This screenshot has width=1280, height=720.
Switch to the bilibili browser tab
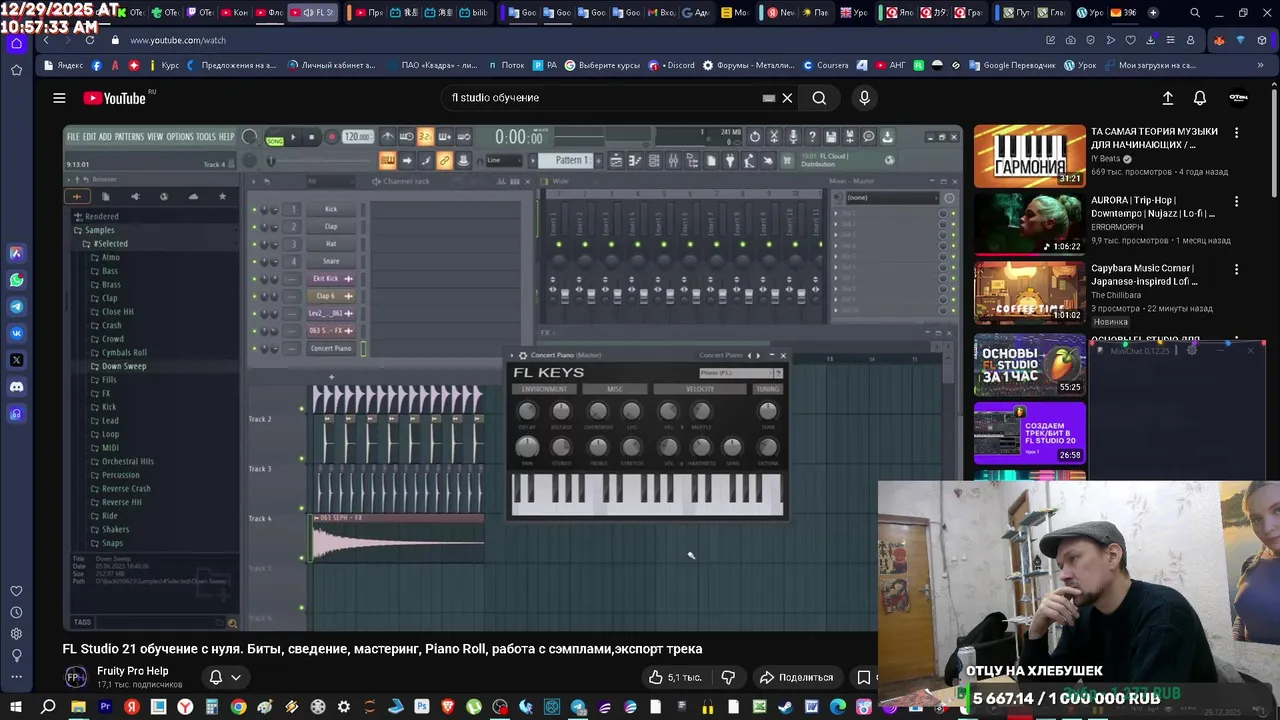(473, 13)
